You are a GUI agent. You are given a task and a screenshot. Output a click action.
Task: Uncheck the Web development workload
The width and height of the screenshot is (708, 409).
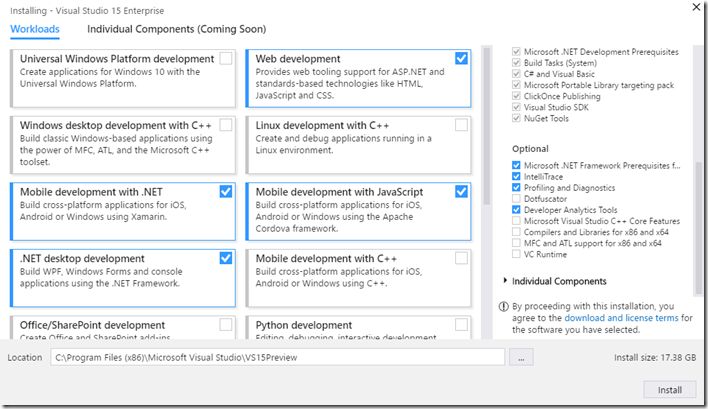tap(461, 58)
